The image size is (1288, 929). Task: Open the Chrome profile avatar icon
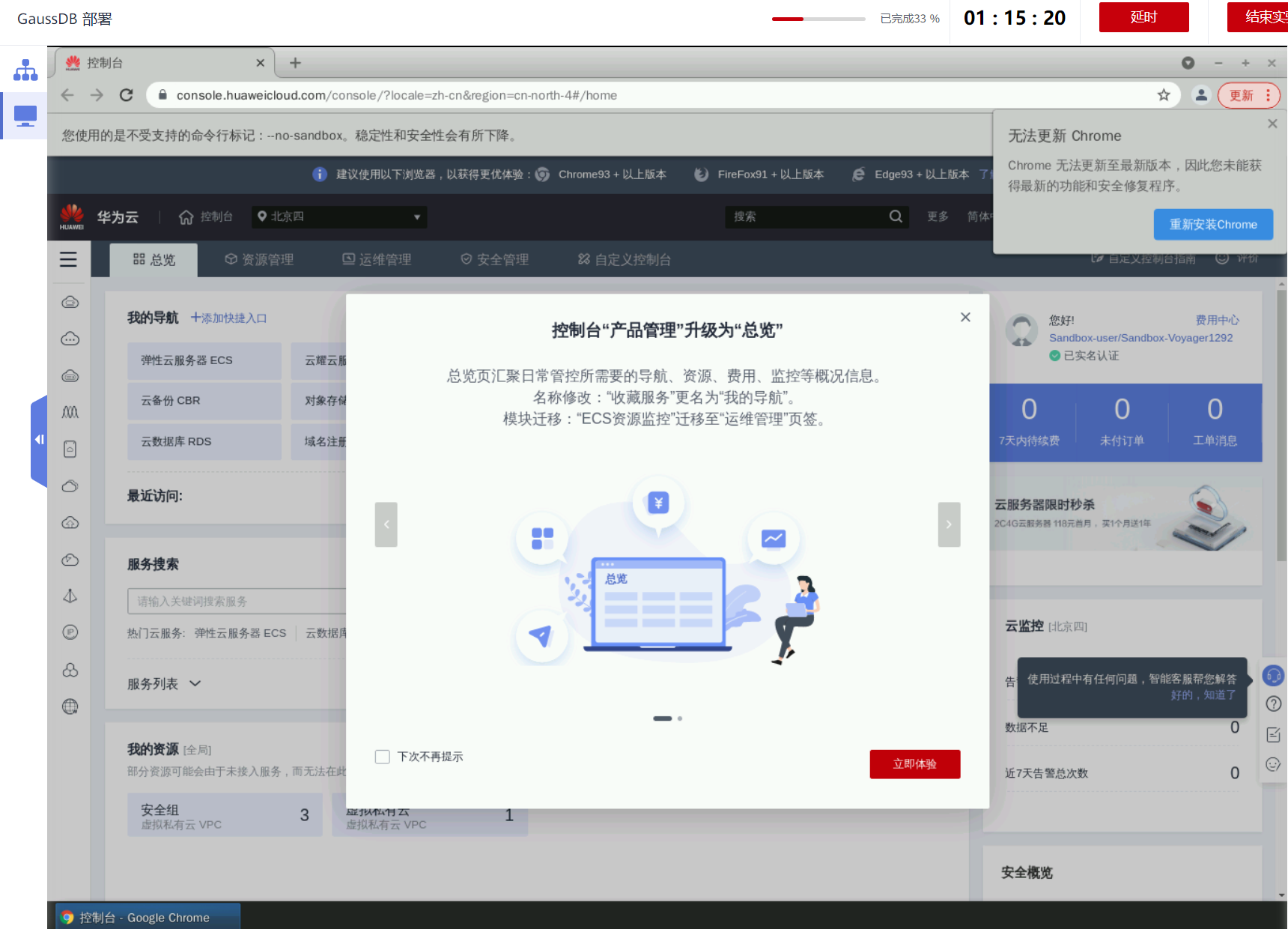point(1201,95)
